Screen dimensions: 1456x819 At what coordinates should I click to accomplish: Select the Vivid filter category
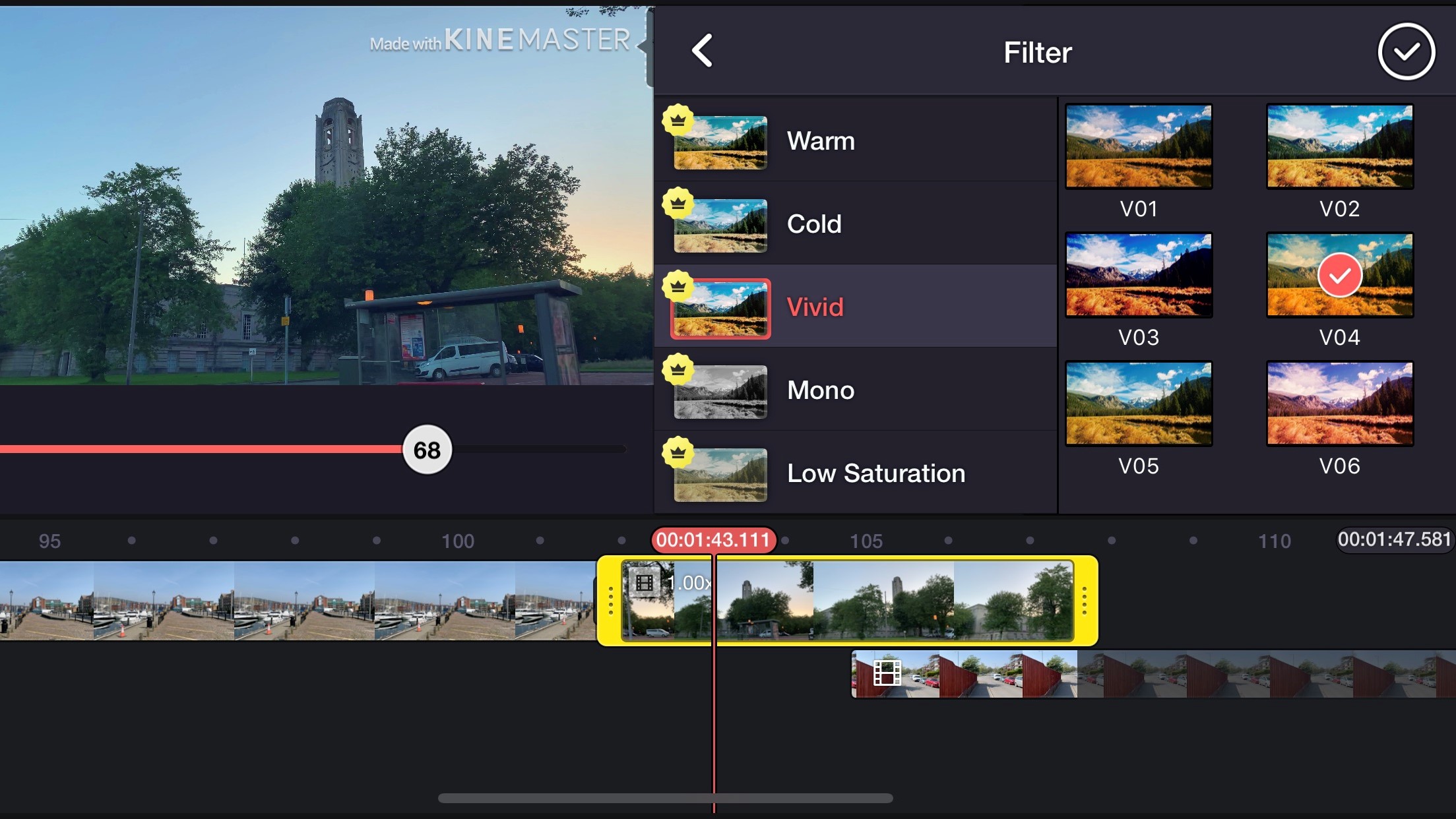click(x=856, y=306)
